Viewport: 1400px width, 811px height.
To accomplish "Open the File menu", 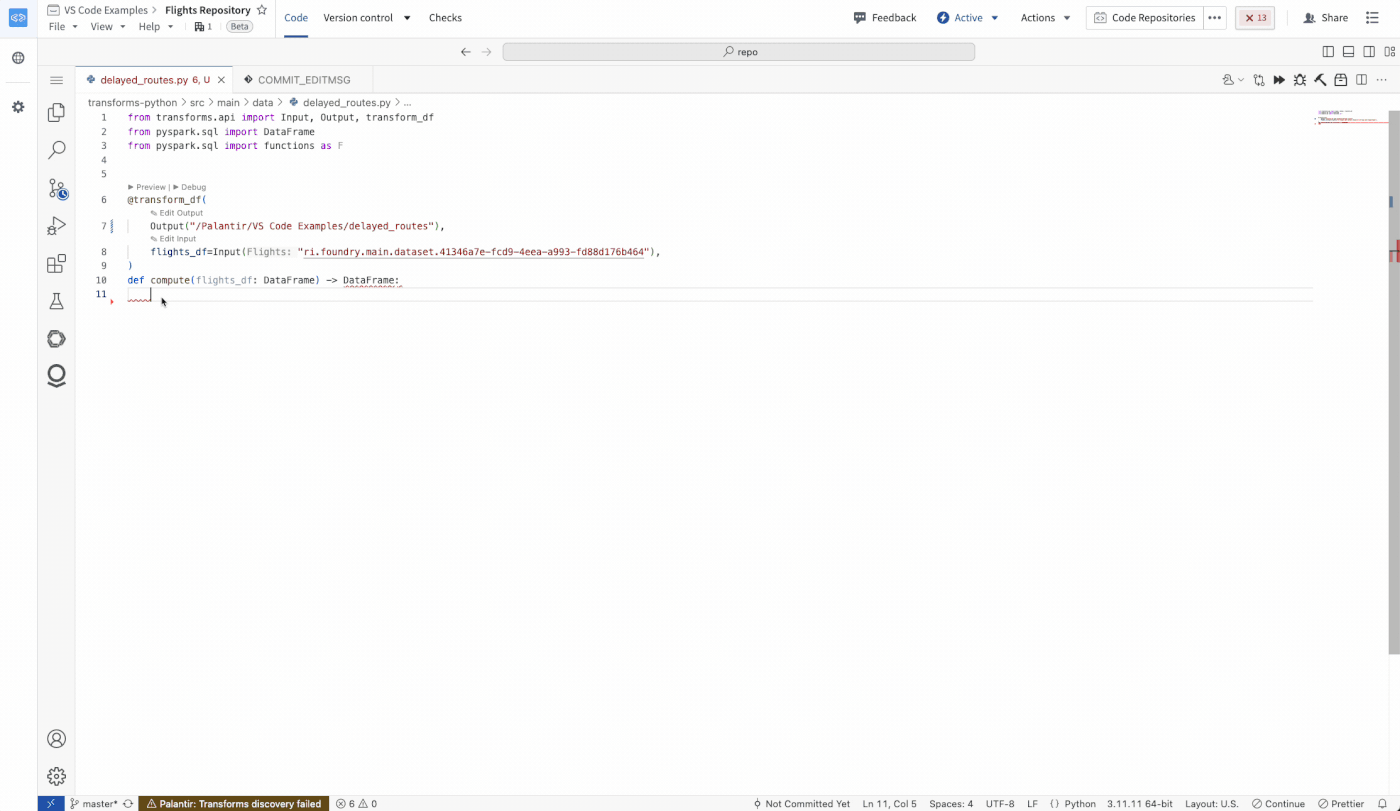I will click(62, 27).
